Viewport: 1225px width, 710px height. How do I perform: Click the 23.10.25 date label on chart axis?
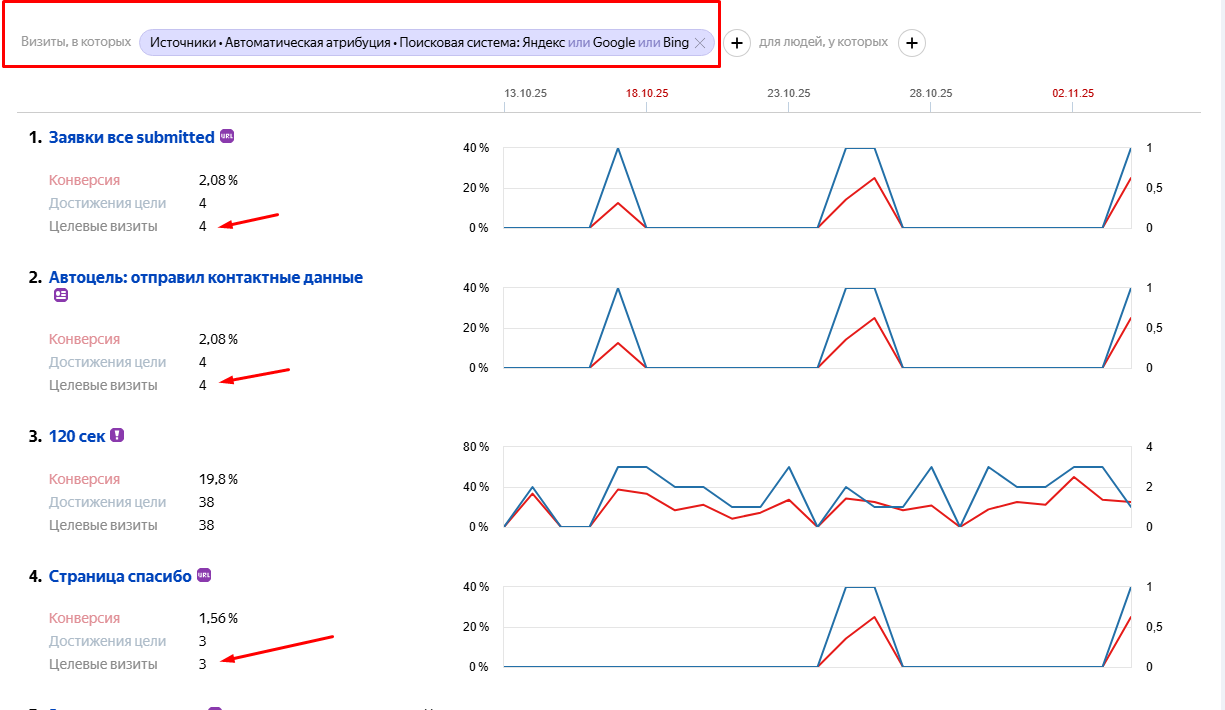tap(789, 93)
